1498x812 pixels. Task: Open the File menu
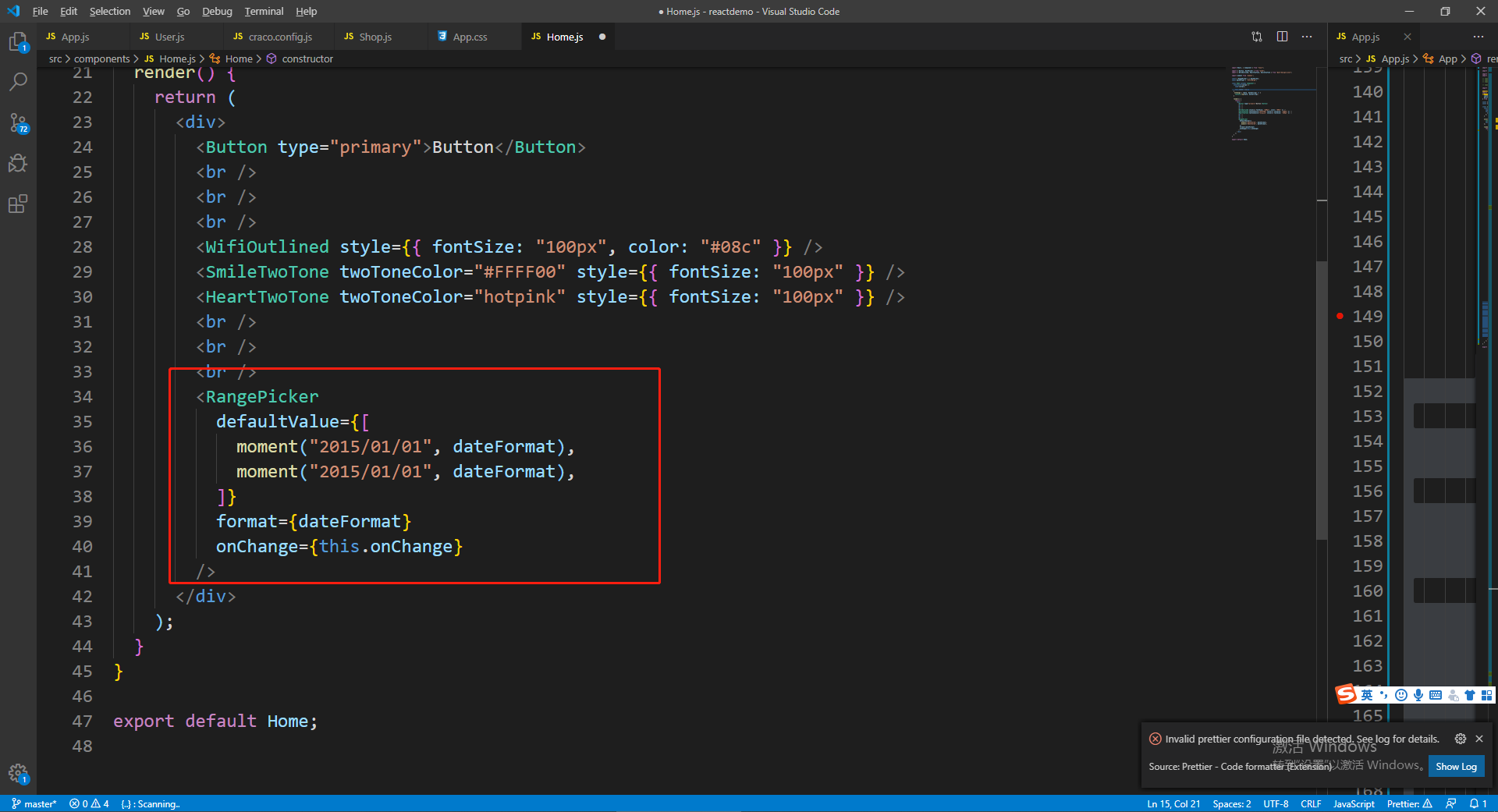pos(40,11)
